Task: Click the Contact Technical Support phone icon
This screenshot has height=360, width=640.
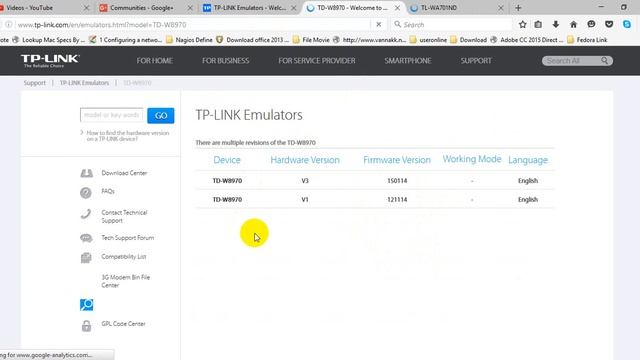Action: pyautogui.click(x=86, y=213)
